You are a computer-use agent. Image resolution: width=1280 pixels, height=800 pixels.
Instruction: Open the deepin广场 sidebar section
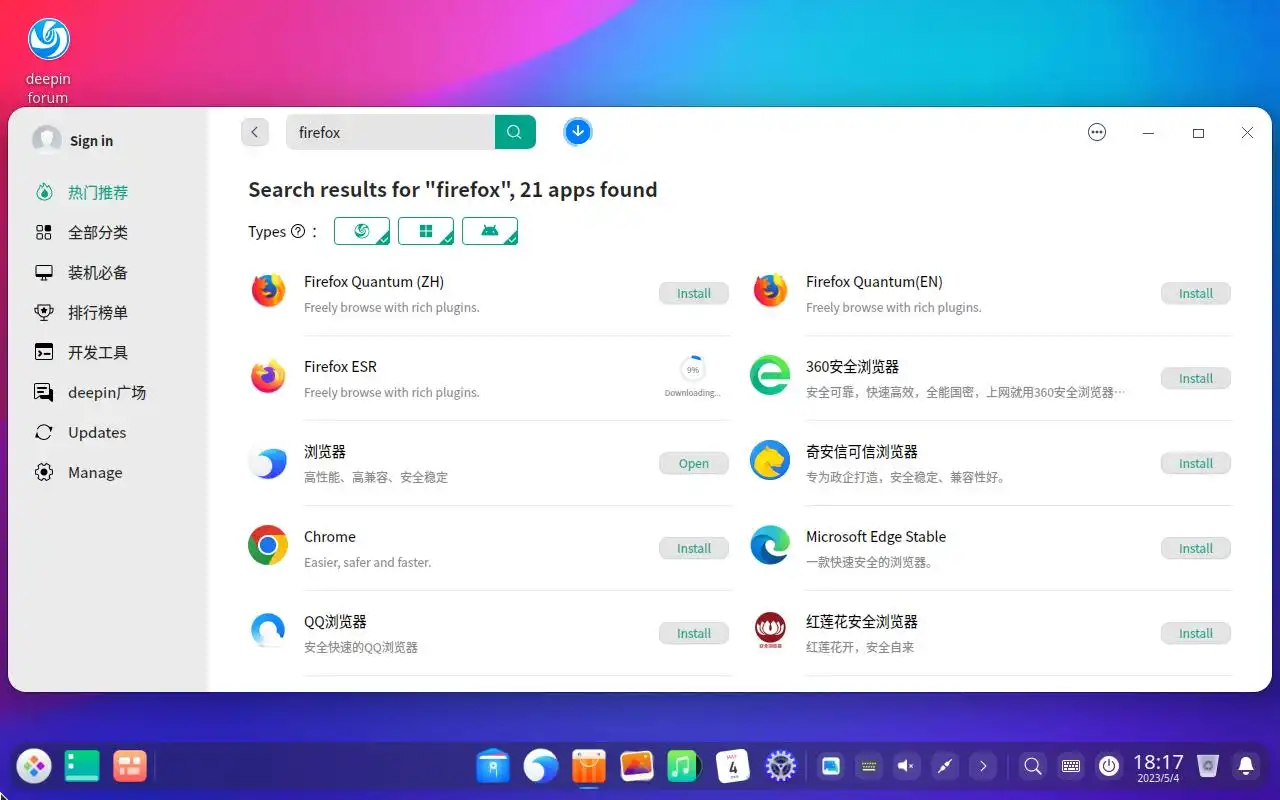tap(107, 392)
